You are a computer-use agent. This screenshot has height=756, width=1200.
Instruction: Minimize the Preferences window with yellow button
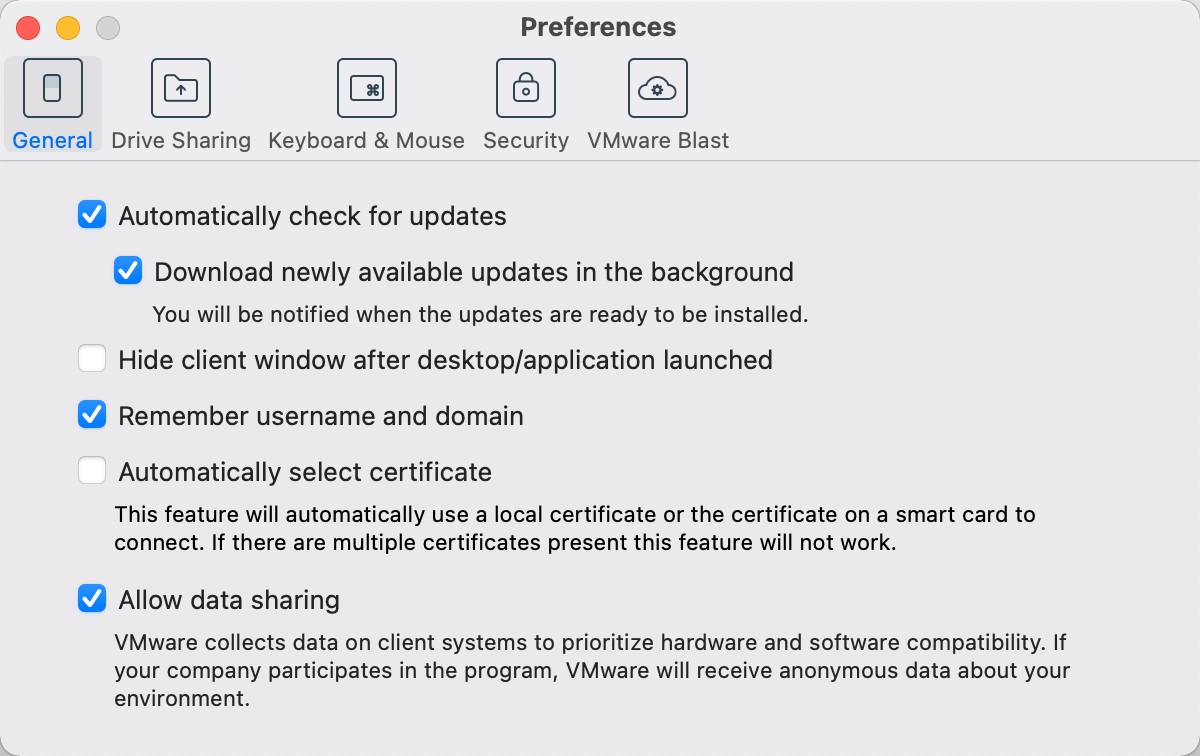[x=67, y=28]
